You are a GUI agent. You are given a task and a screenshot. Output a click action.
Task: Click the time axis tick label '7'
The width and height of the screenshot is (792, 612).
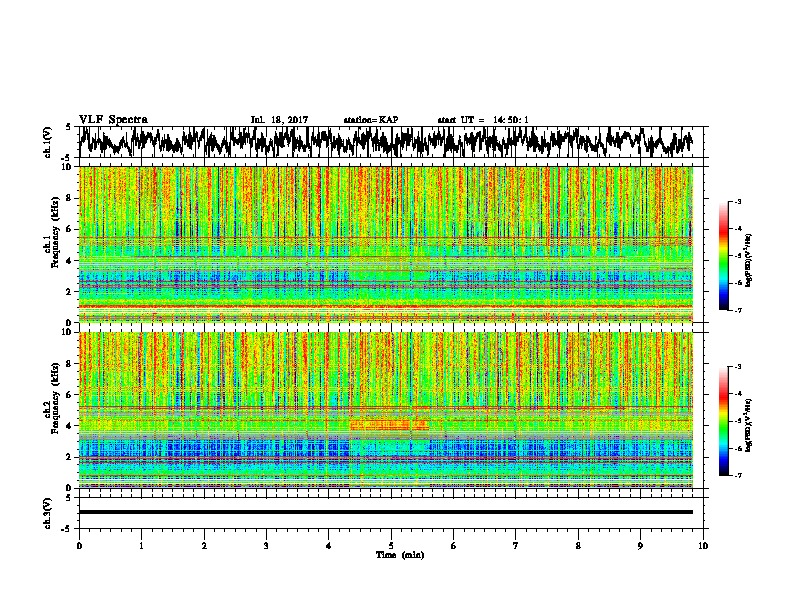(x=516, y=546)
